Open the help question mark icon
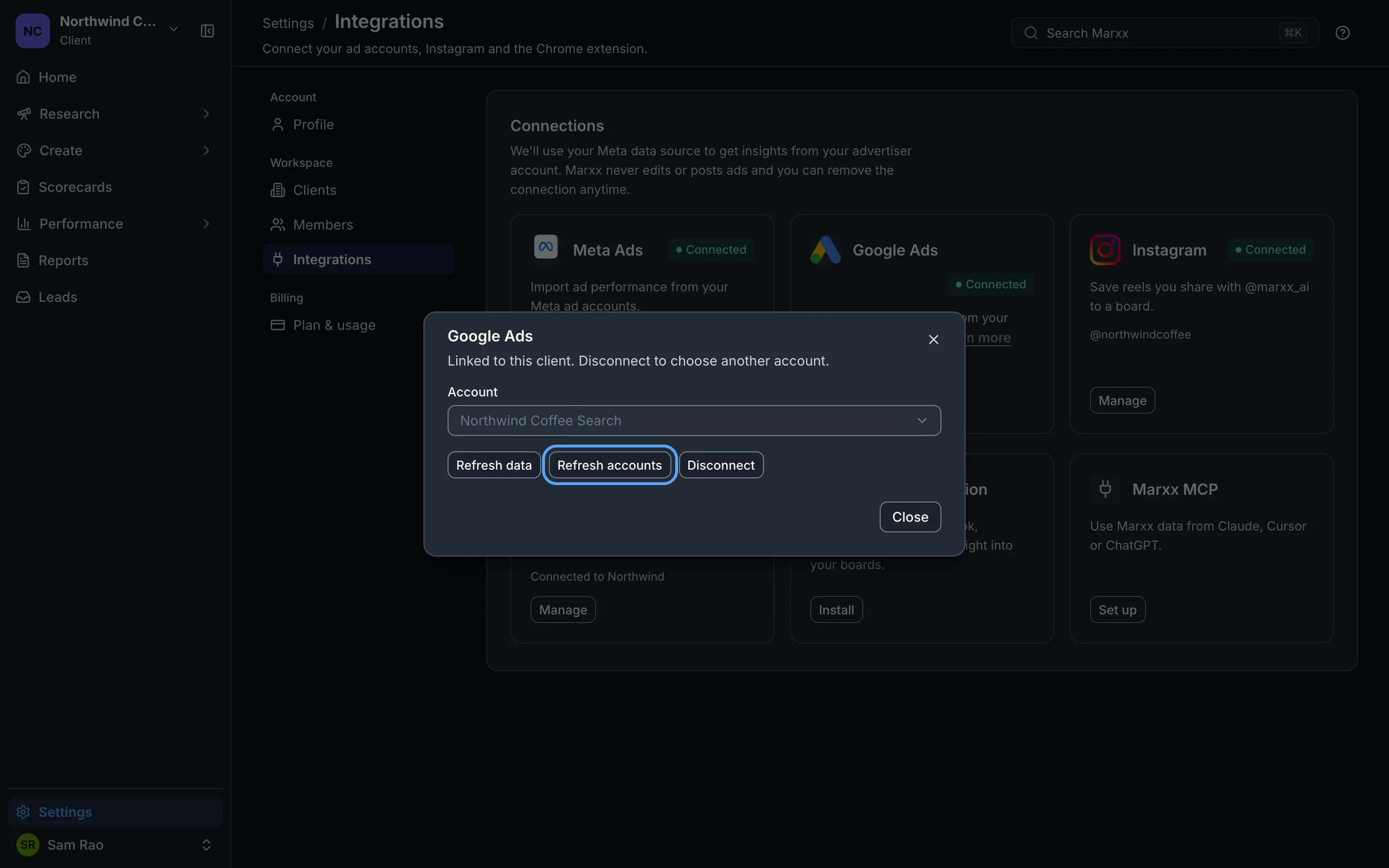The height and width of the screenshot is (868, 1389). pyautogui.click(x=1342, y=33)
